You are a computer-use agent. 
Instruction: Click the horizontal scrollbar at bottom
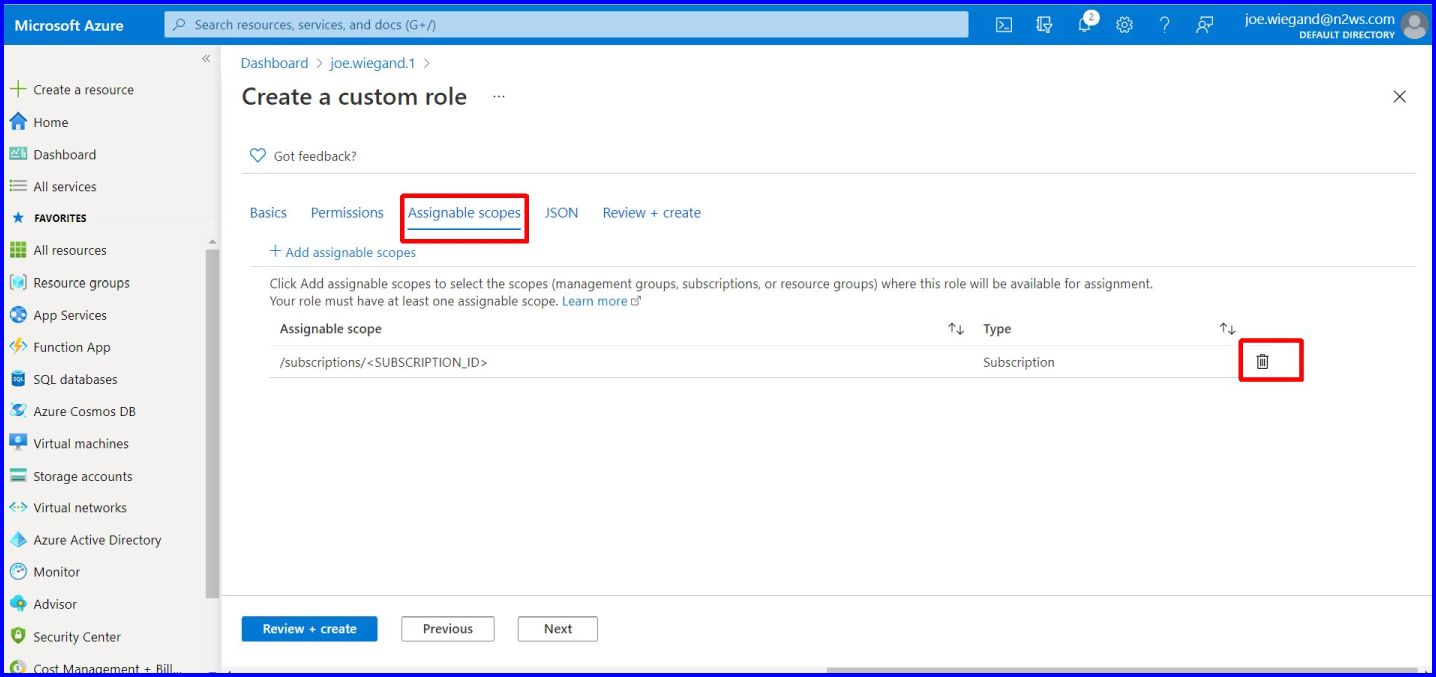click(x=1122, y=671)
